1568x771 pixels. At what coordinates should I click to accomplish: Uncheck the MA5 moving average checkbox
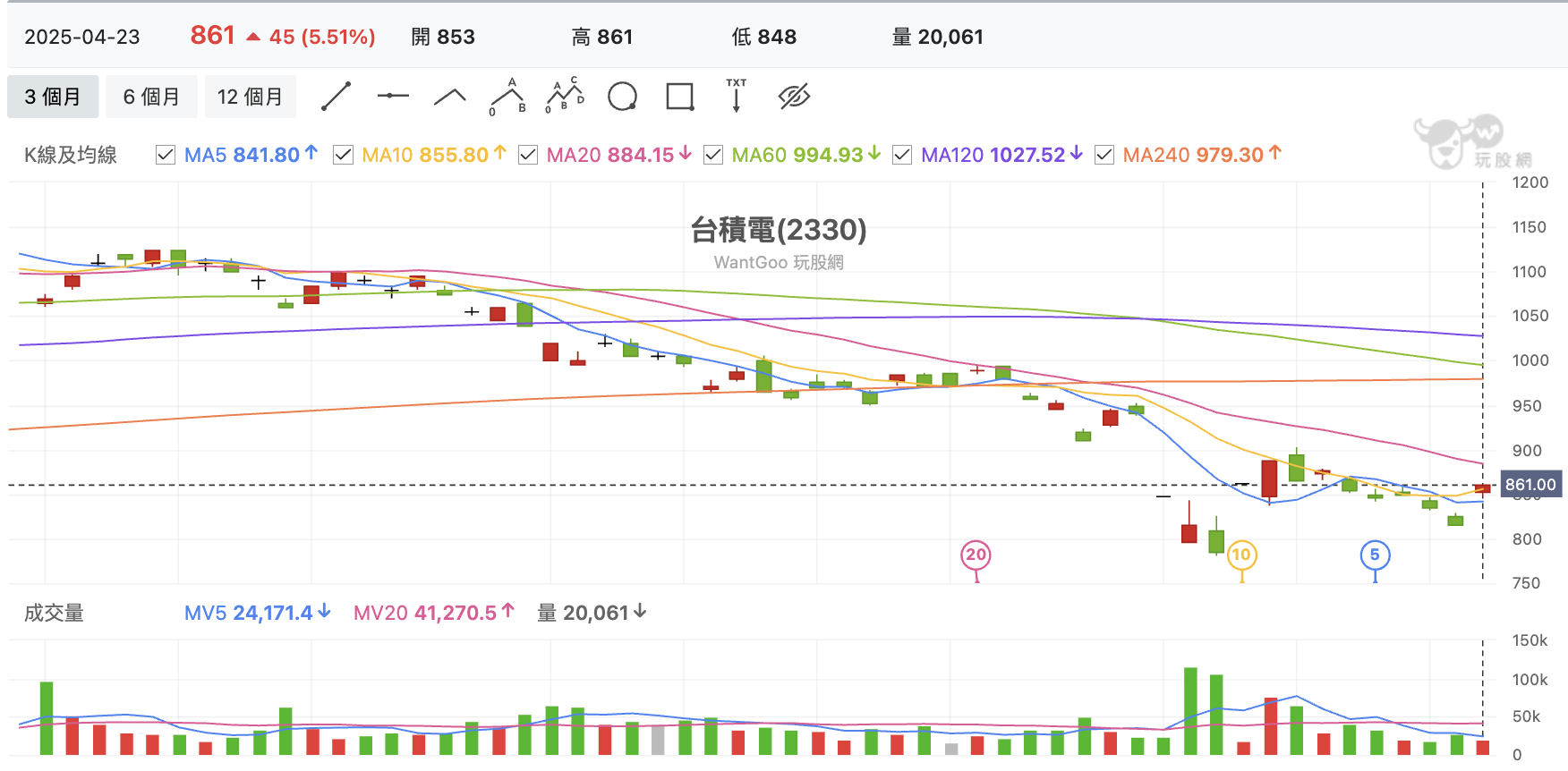point(166,155)
